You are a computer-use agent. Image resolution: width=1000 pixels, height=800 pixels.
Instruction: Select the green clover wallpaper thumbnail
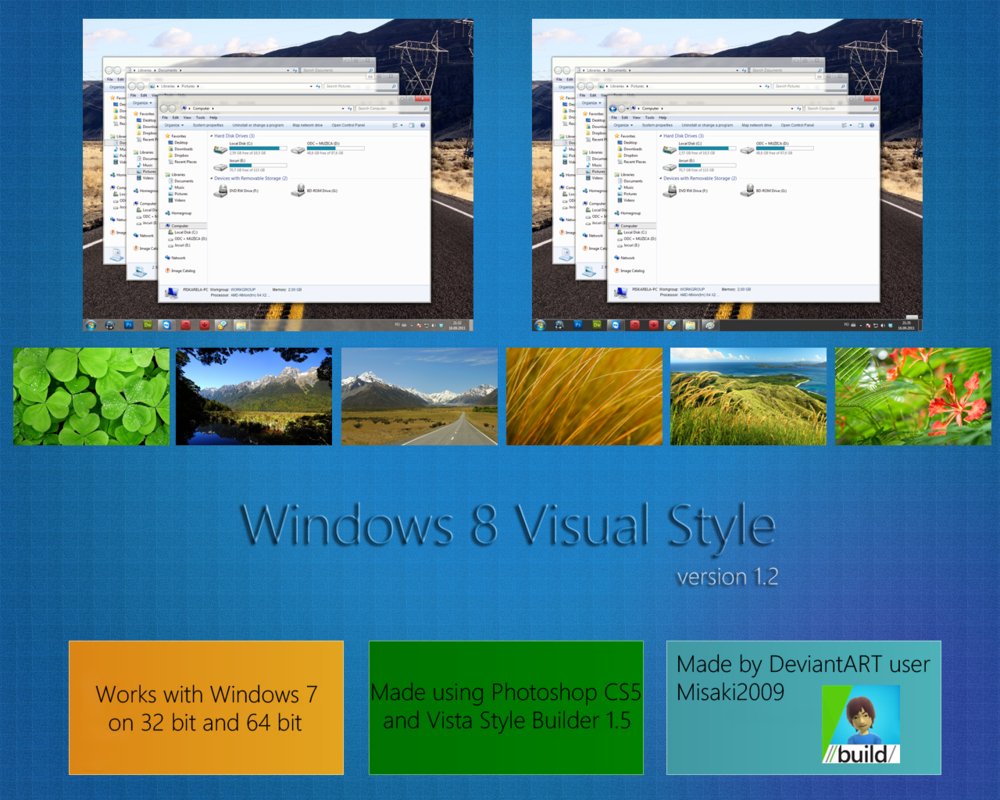[x=91, y=396]
